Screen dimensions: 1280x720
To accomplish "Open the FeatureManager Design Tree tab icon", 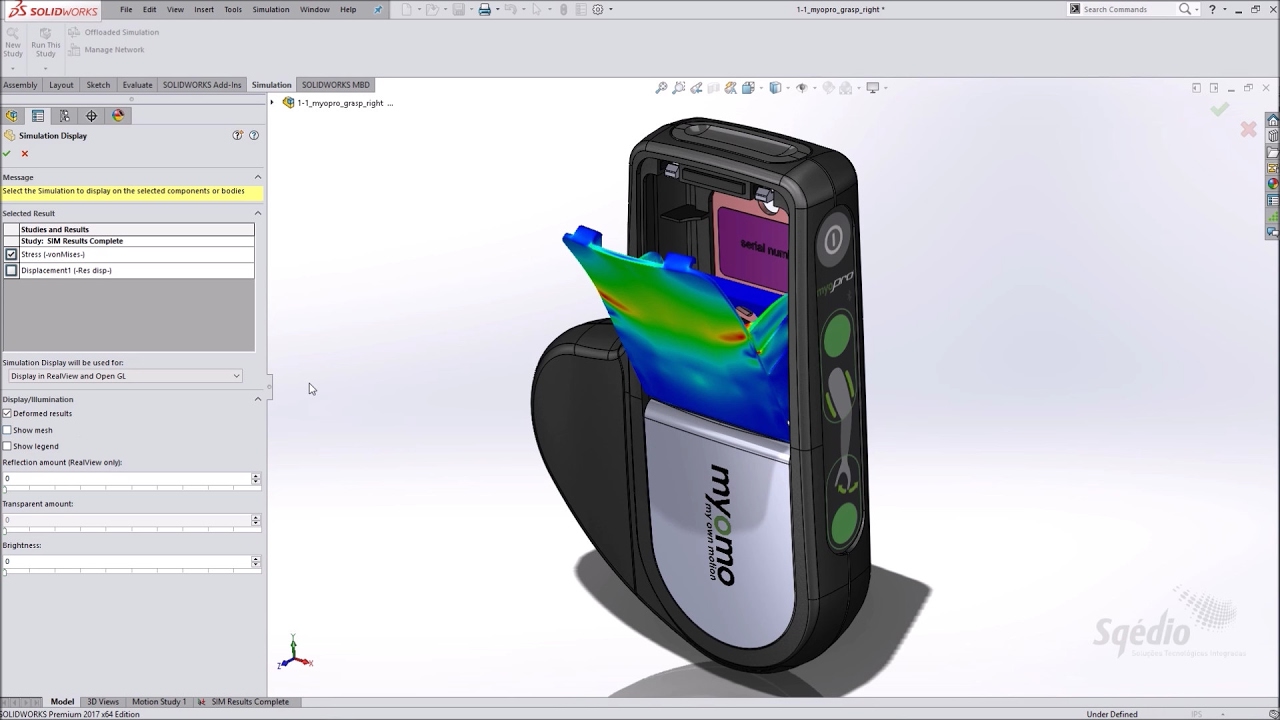I will coord(12,116).
